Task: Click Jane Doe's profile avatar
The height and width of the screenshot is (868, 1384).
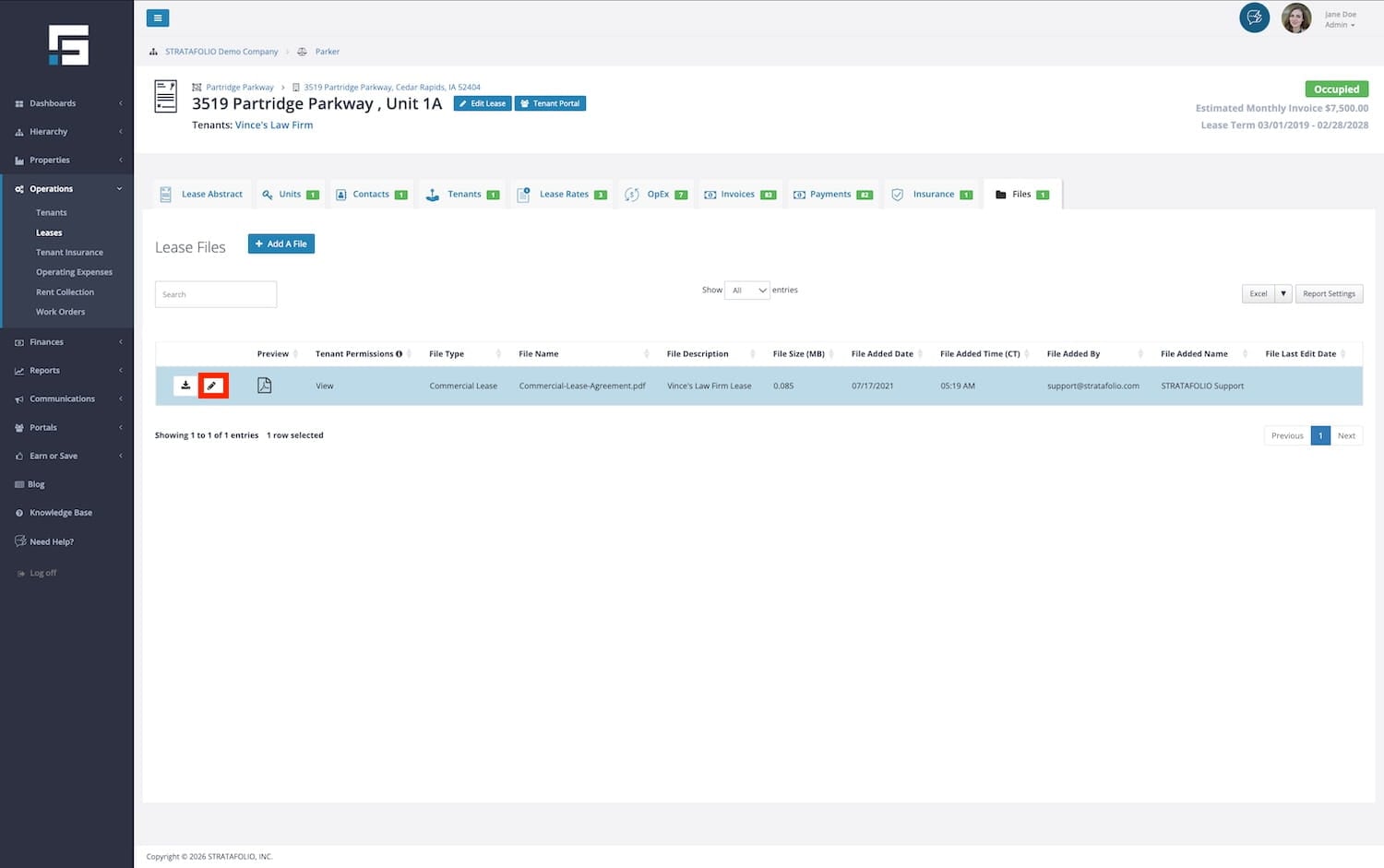Action: pos(1295,18)
